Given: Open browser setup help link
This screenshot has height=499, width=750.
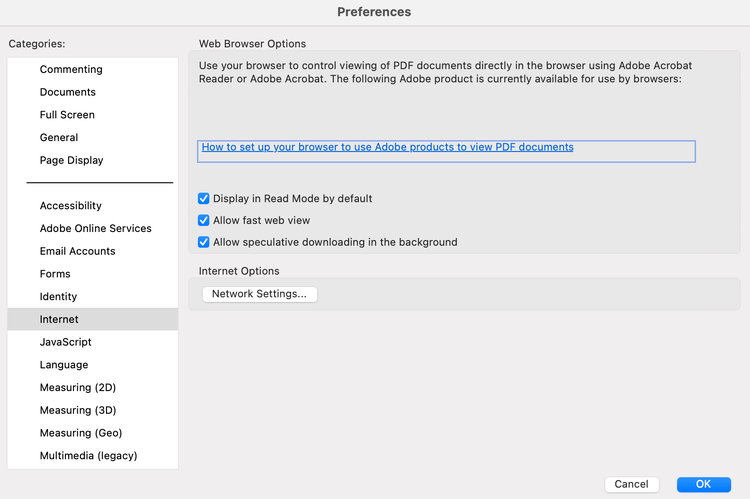Looking at the screenshot, I should [x=387, y=147].
